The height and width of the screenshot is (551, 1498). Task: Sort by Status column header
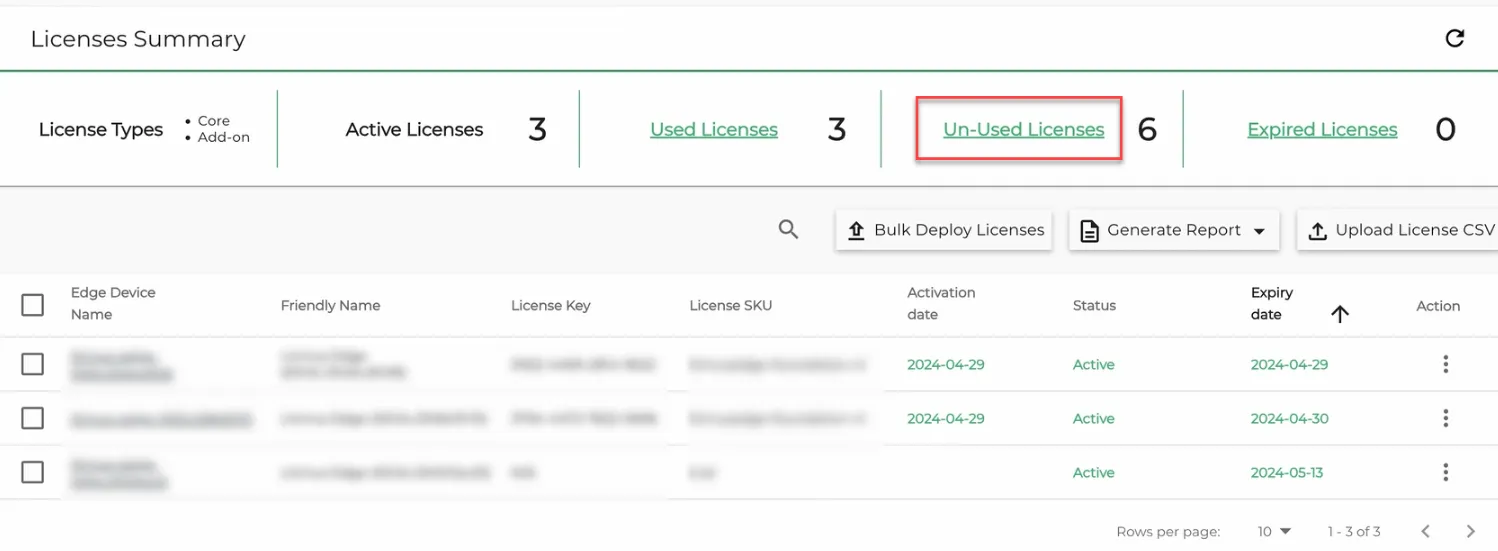click(x=1094, y=305)
